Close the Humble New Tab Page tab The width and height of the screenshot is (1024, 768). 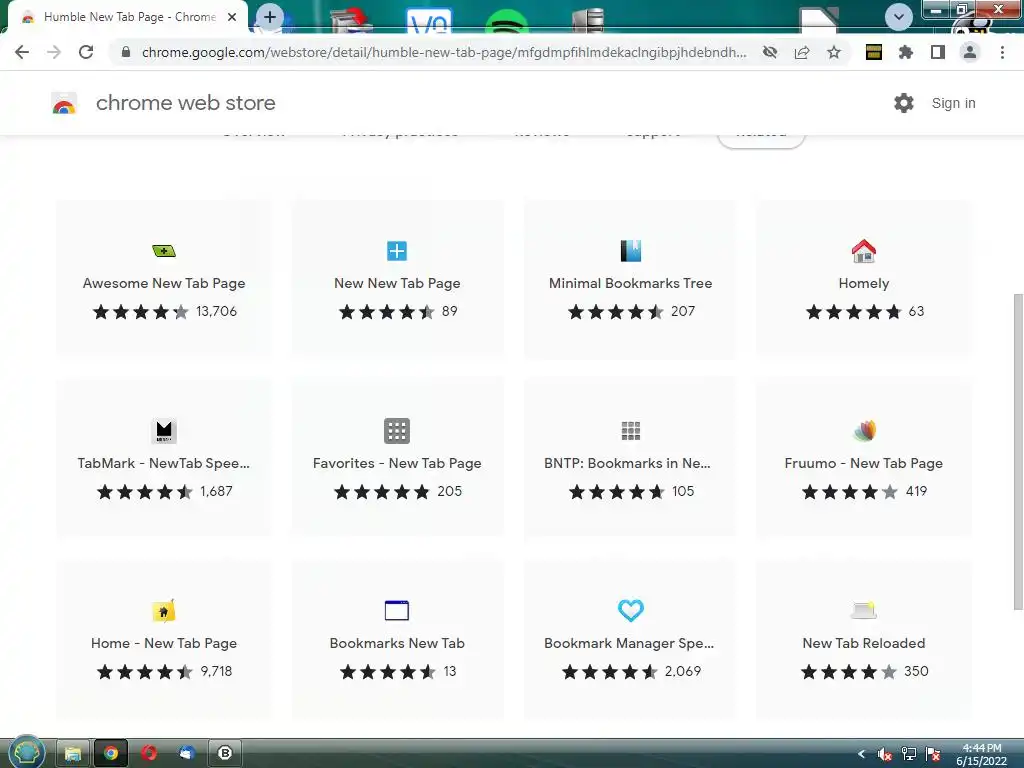(x=232, y=18)
